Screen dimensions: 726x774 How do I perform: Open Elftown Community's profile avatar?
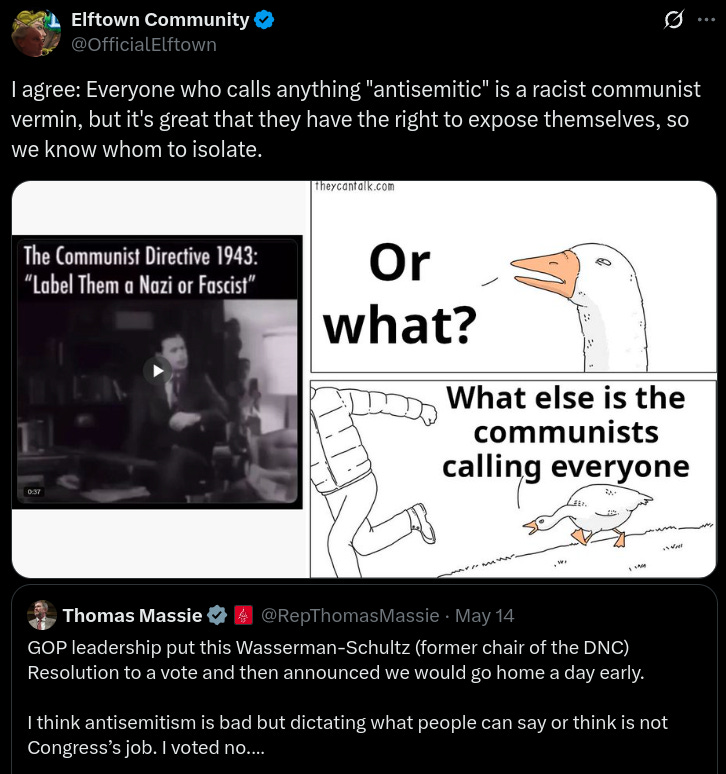(36, 33)
